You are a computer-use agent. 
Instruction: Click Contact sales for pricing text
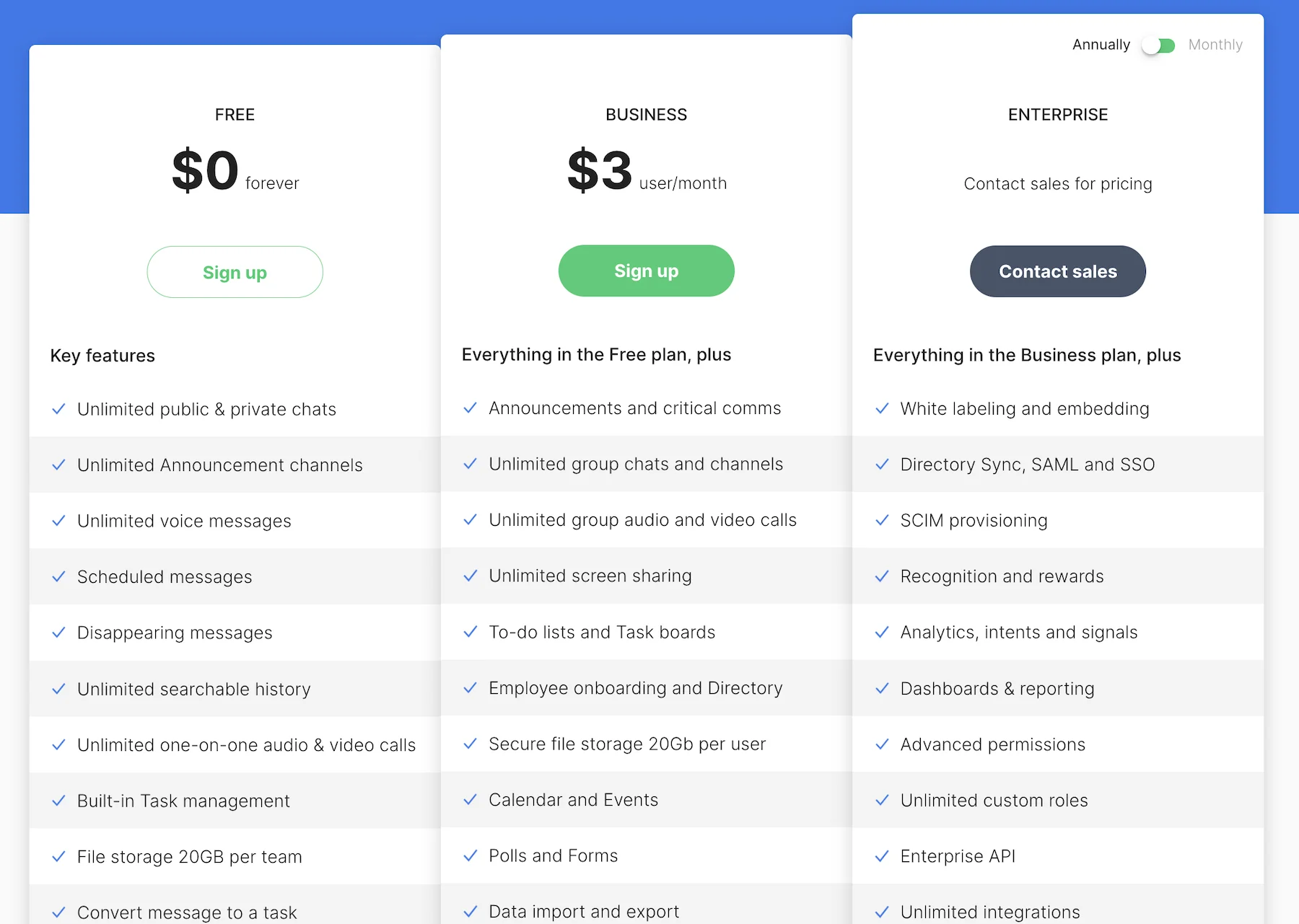pyautogui.click(x=1057, y=184)
